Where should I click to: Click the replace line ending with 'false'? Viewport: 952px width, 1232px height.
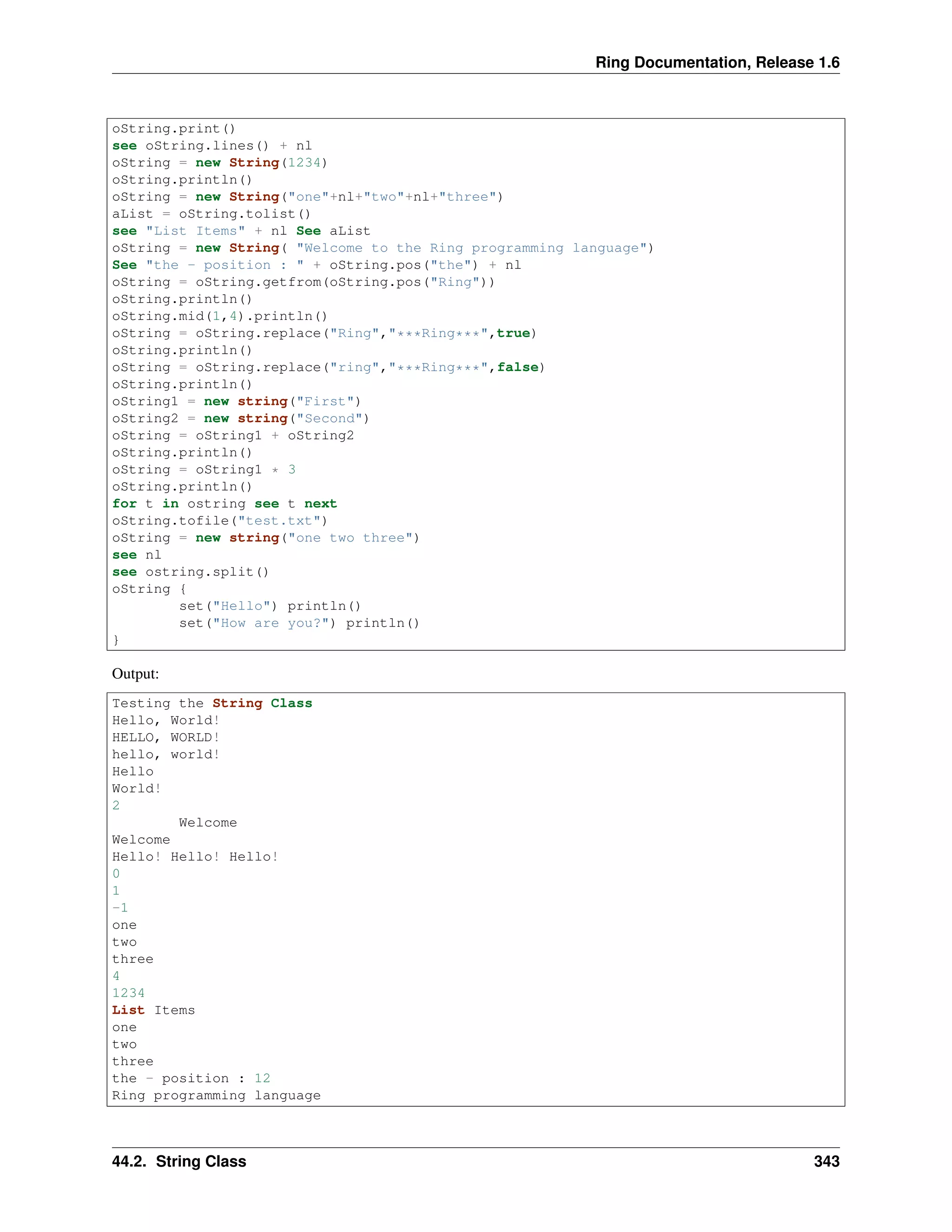point(328,367)
